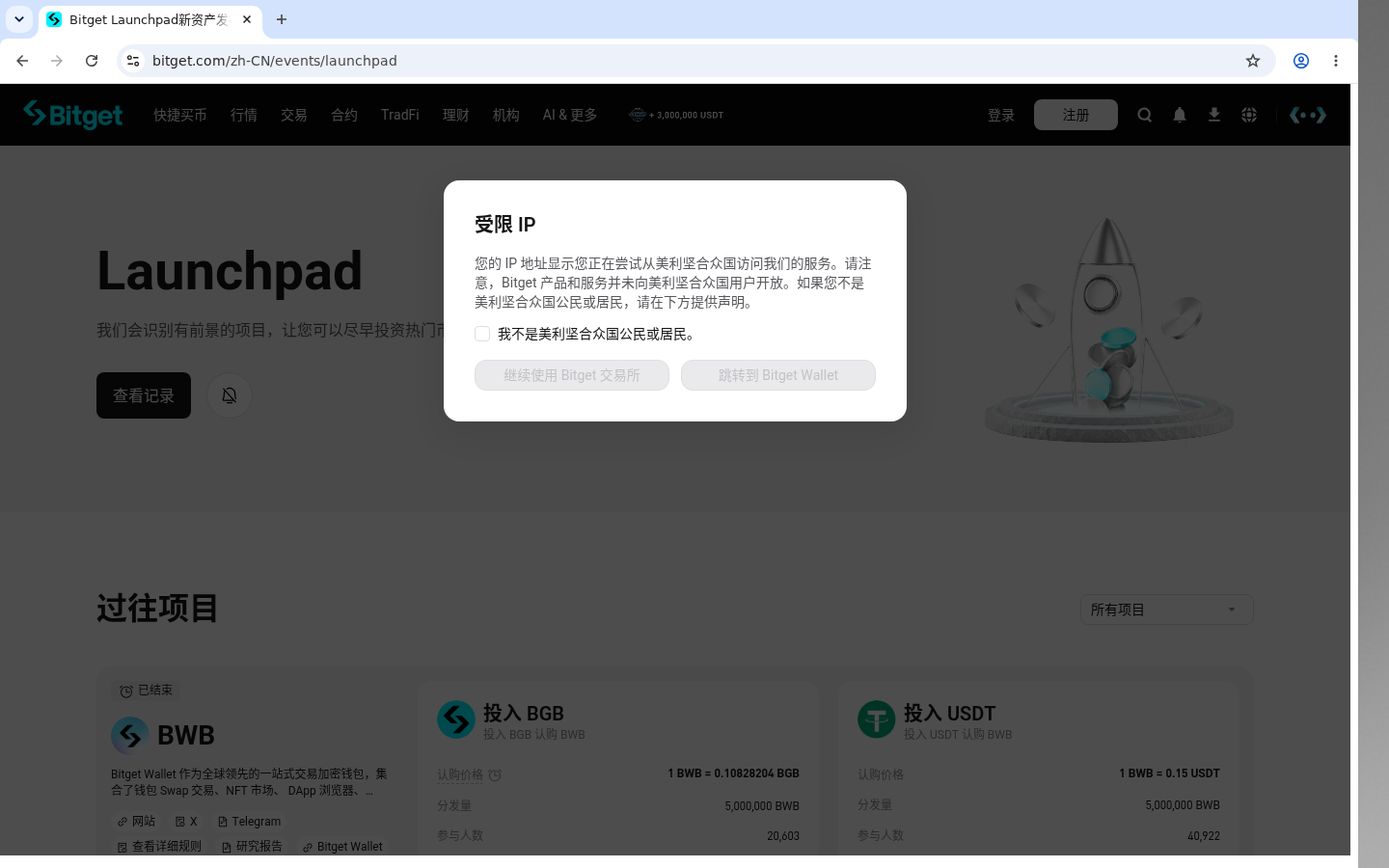Bookmark this page with the star icon
Screen dimensions: 1389x868
(1253, 61)
